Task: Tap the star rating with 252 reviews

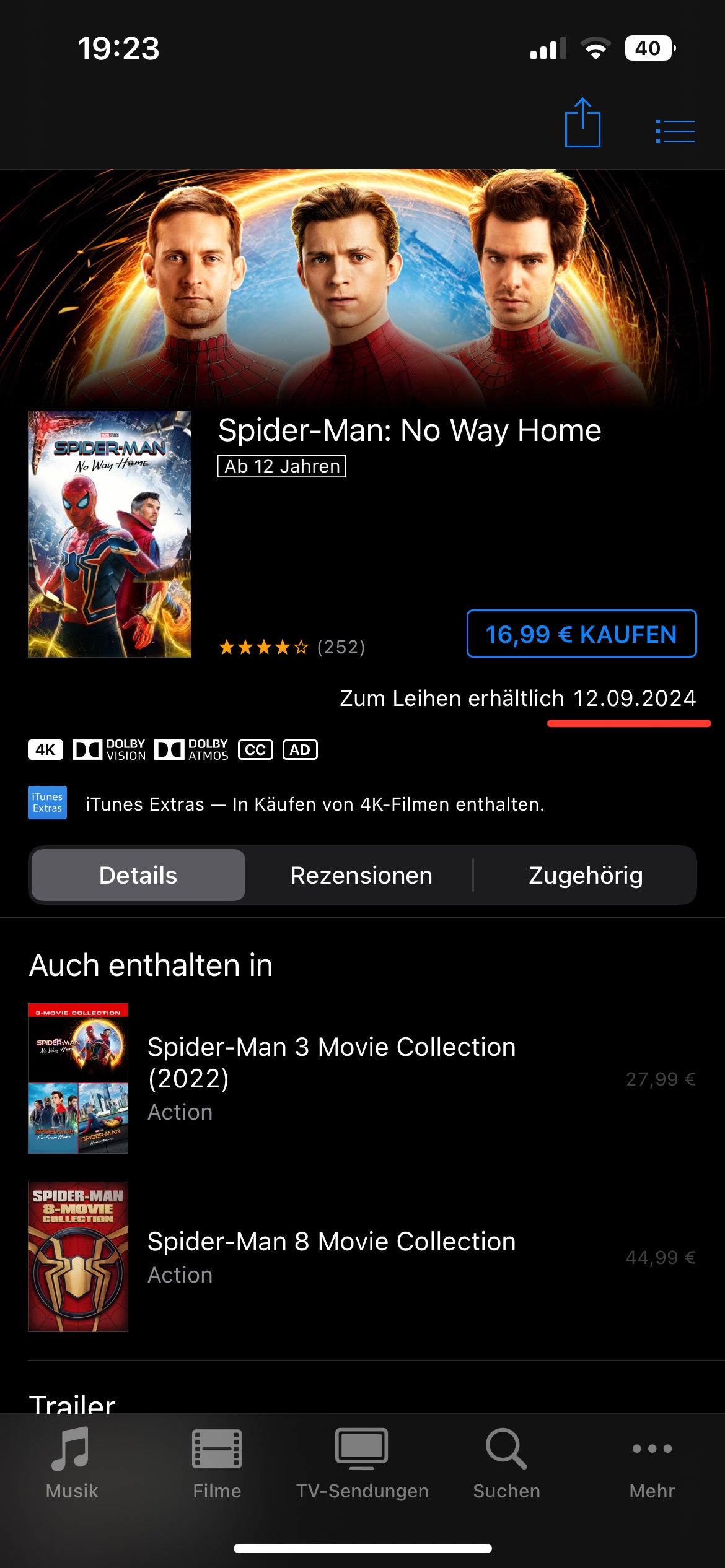Action: (292, 647)
